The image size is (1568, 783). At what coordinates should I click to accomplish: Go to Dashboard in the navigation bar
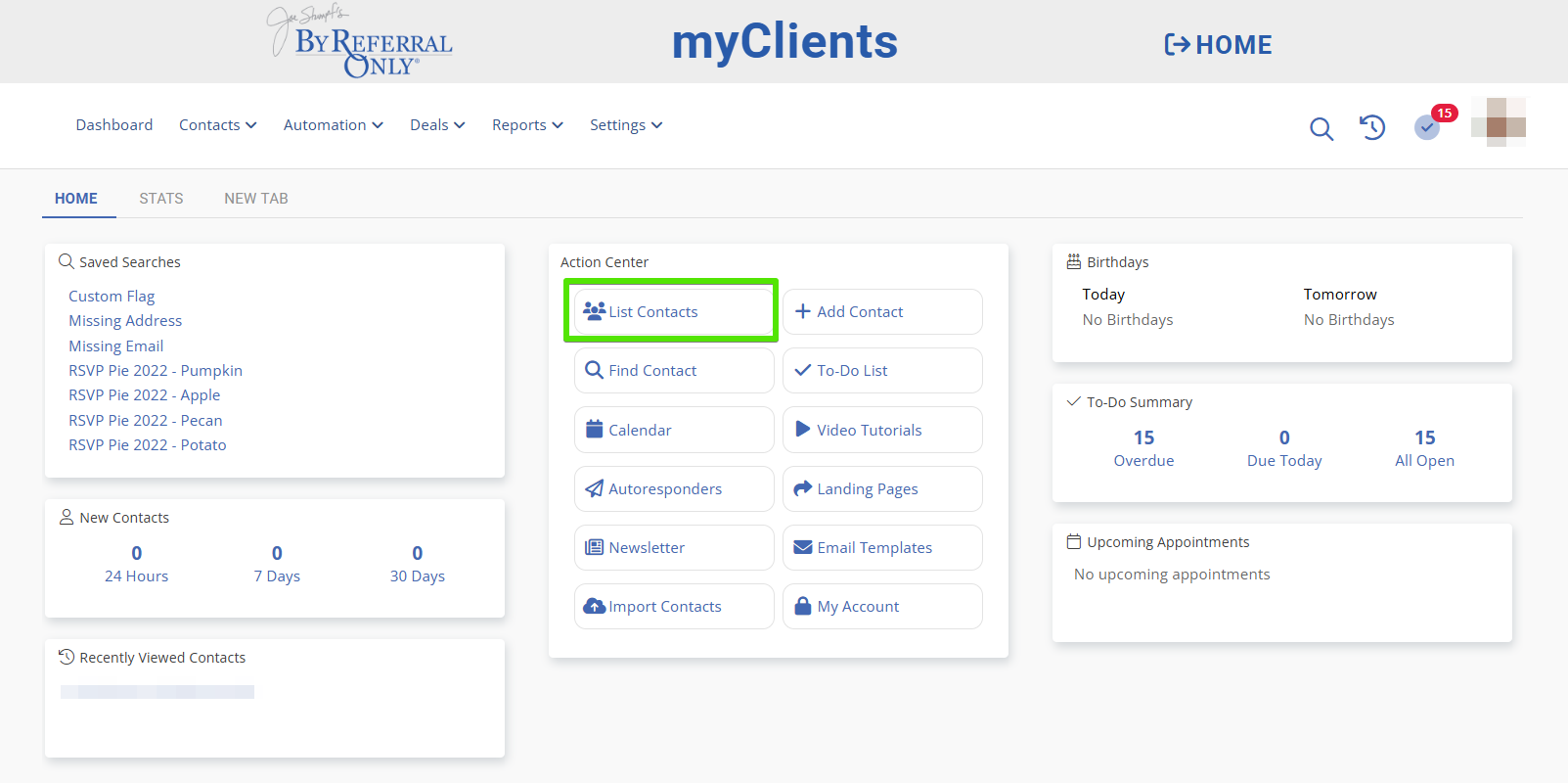[114, 125]
